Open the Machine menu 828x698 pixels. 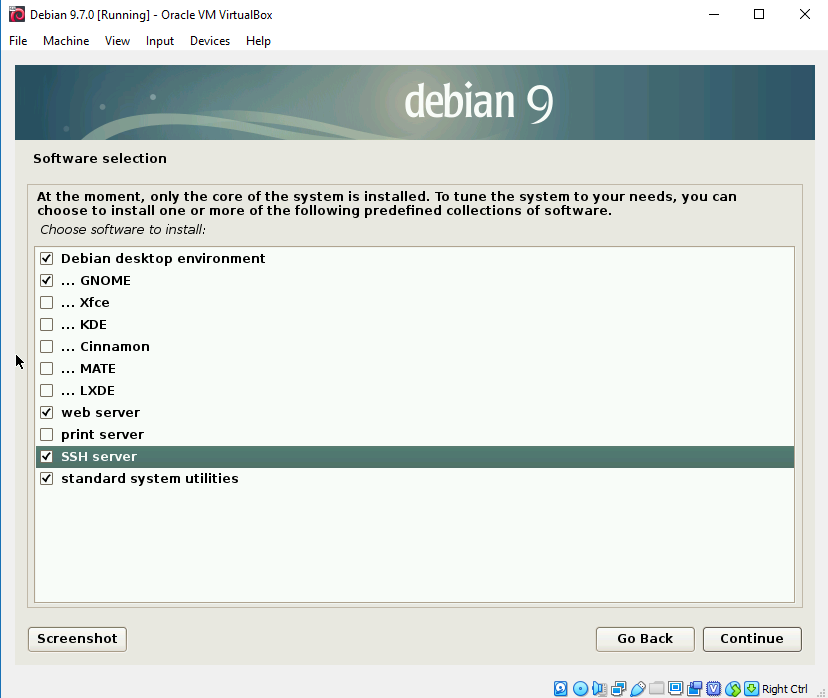pos(66,41)
